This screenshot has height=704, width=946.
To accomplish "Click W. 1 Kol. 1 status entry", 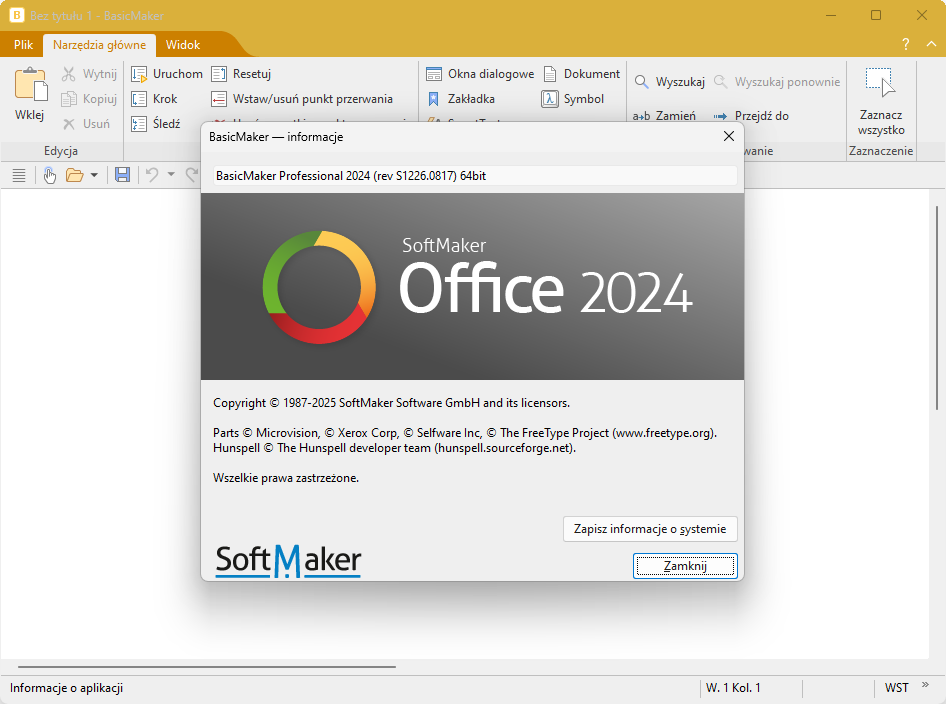I will (x=733, y=688).
